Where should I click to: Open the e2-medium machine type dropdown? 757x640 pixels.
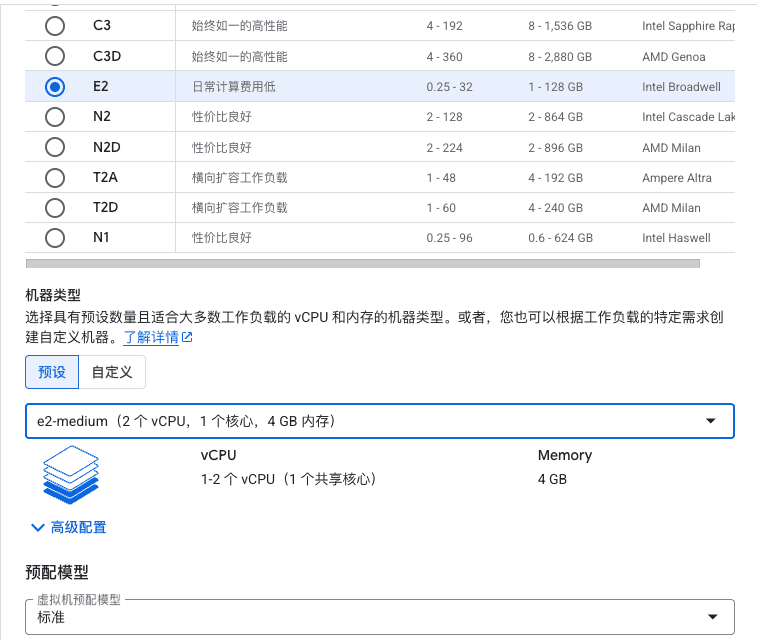379,421
